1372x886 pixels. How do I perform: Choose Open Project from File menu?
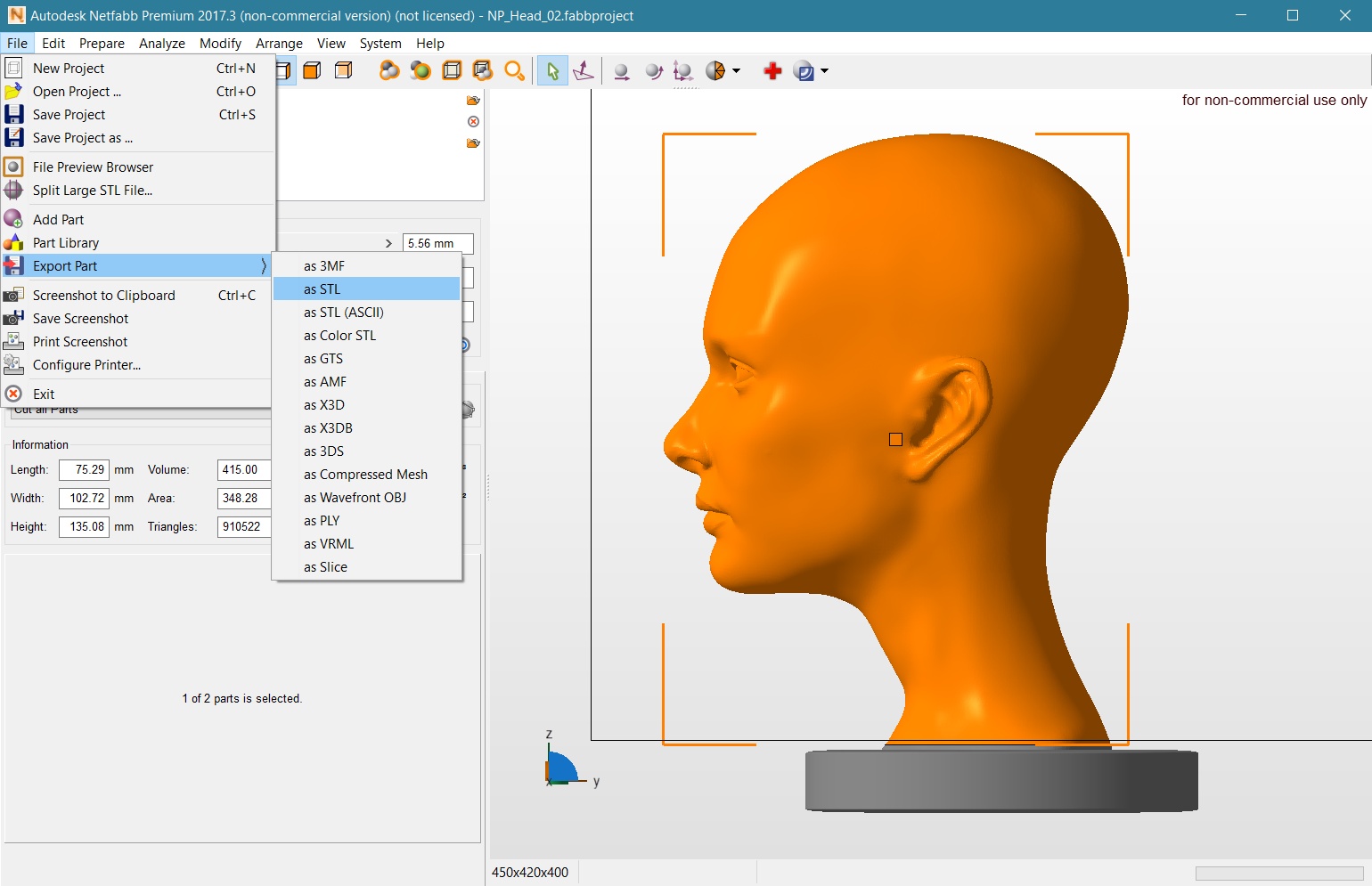(137, 92)
